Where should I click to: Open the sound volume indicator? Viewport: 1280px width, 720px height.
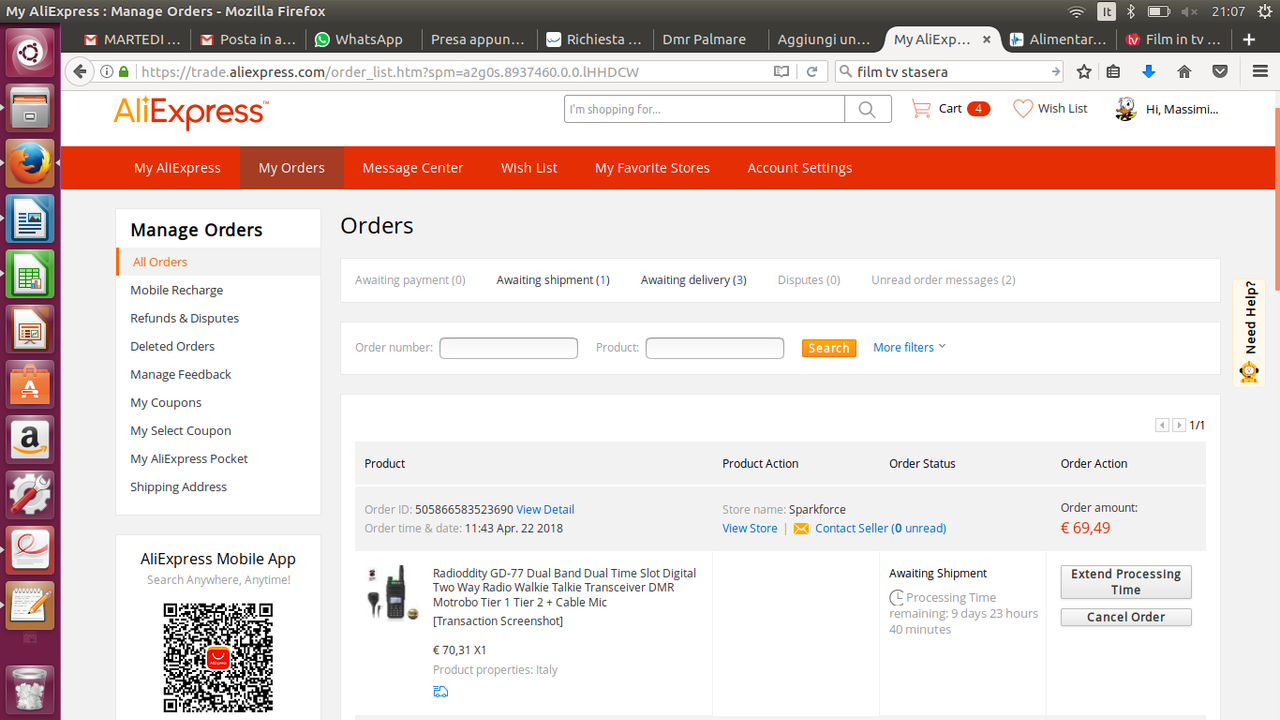1189,12
